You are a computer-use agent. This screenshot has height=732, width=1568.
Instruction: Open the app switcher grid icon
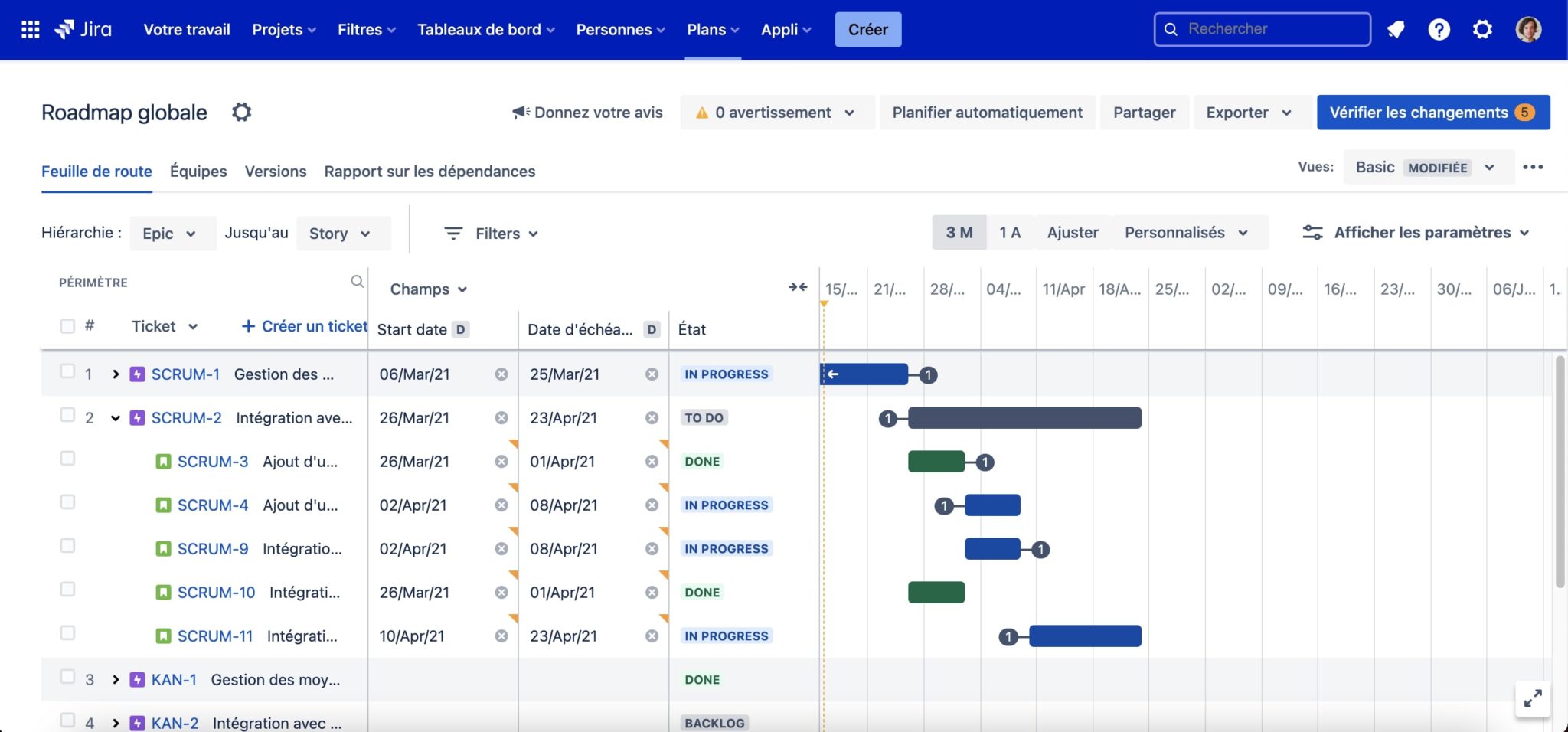tap(30, 29)
